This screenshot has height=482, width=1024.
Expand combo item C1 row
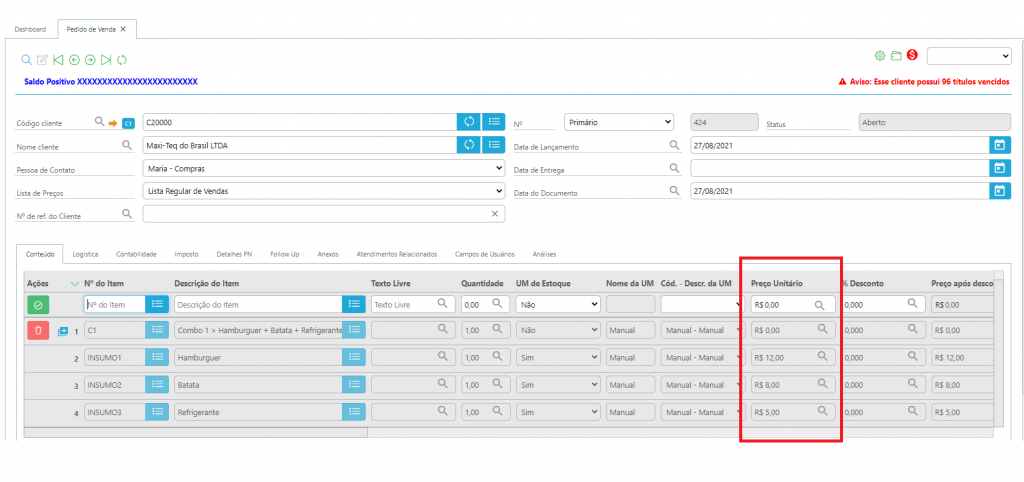pyautogui.click(x=65, y=330)
